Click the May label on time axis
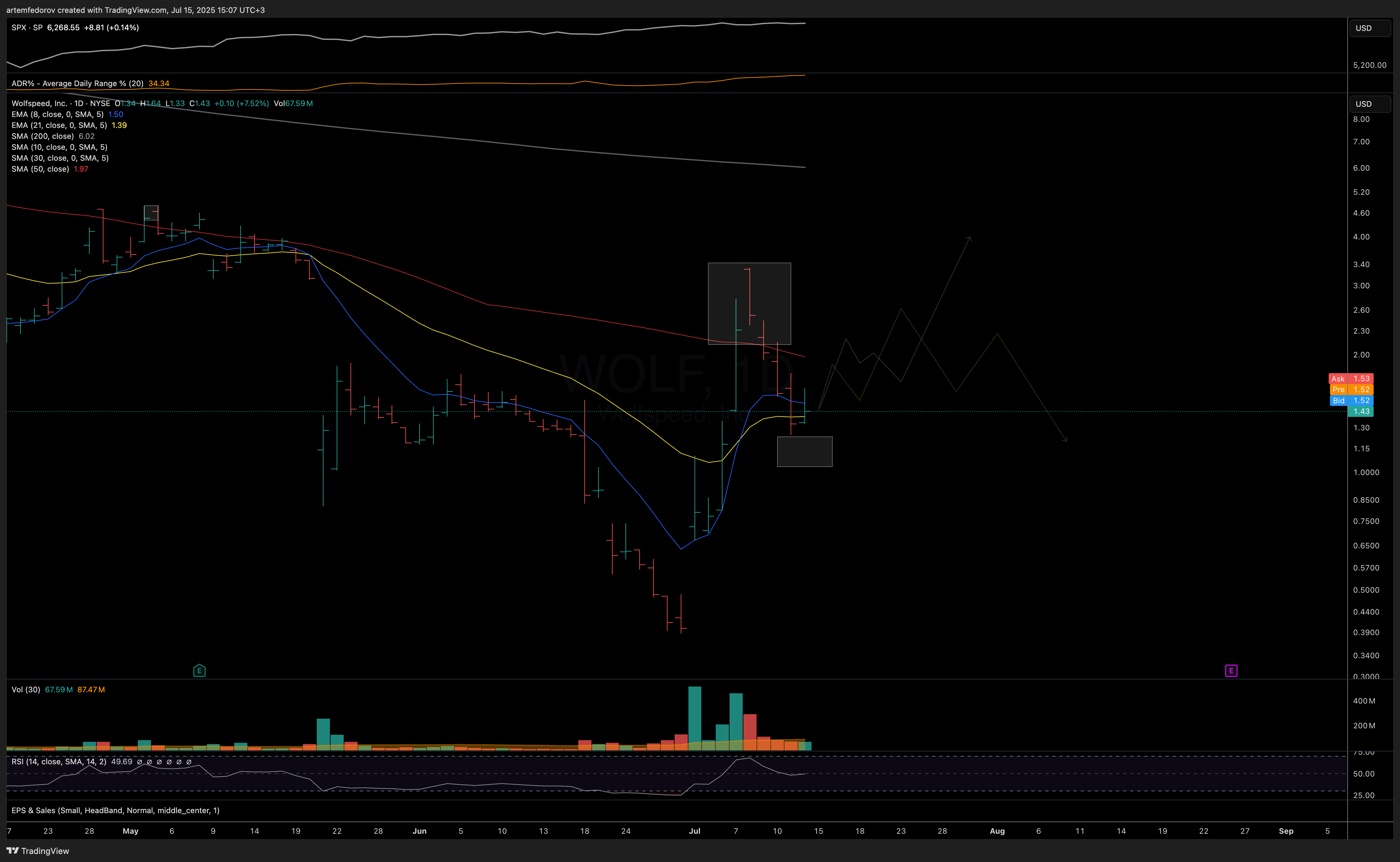This screenshot has width=1400, height=862. (x=130, y=831)
